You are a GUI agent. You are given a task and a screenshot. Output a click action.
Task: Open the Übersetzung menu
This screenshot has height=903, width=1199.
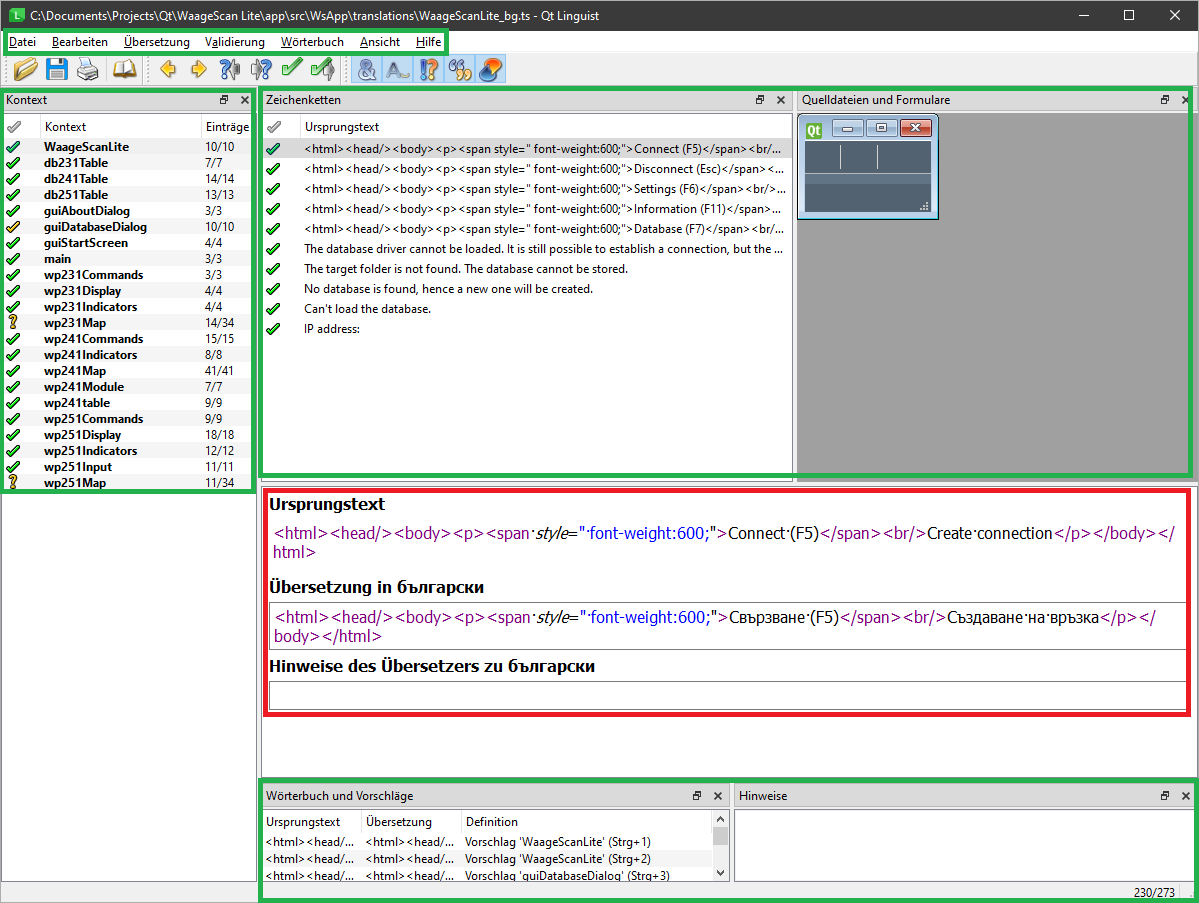[x=157, y=42]
